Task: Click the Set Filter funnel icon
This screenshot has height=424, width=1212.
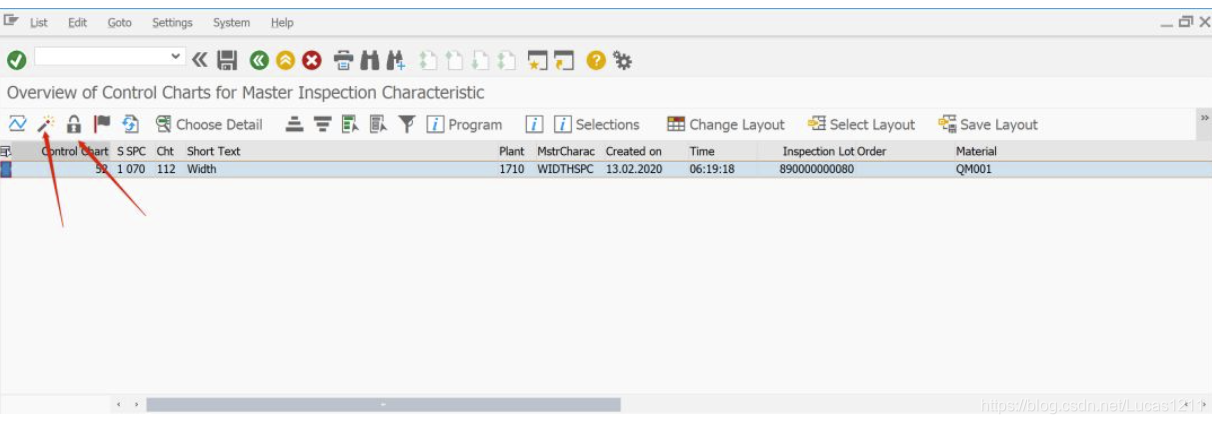Action: (406, 124)
